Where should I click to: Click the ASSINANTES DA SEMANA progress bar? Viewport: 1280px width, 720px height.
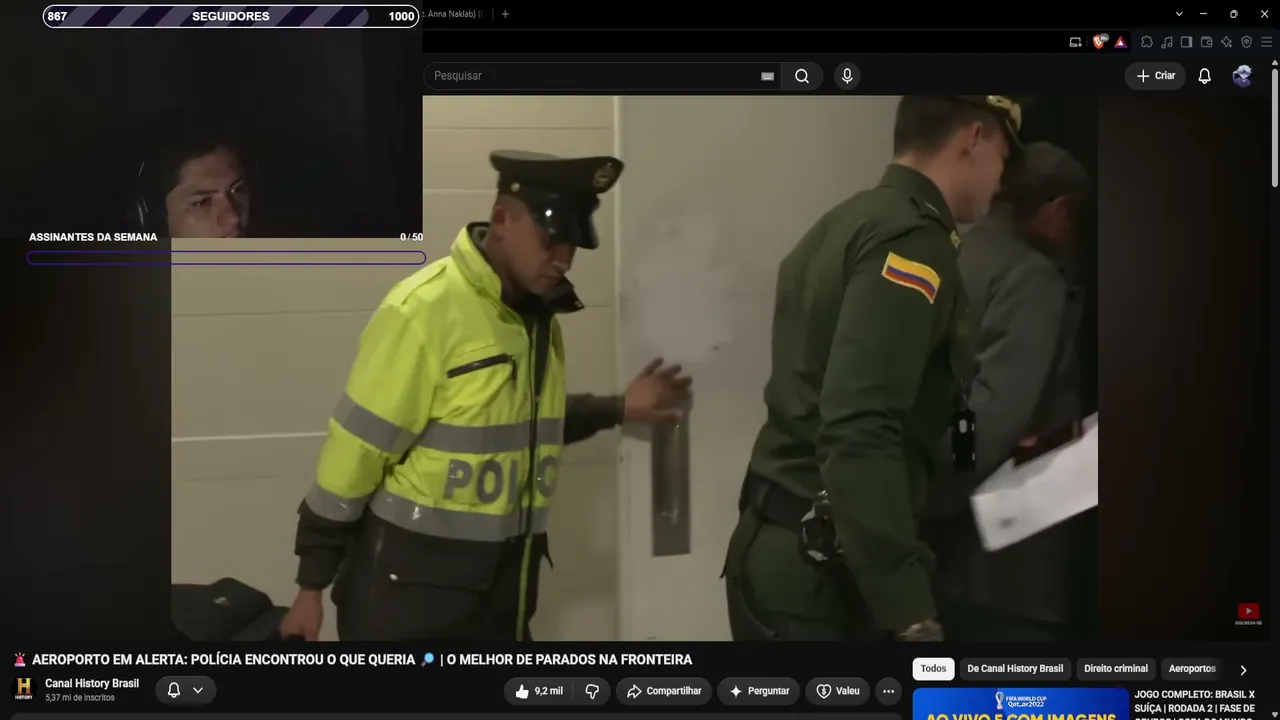(226, 258)
